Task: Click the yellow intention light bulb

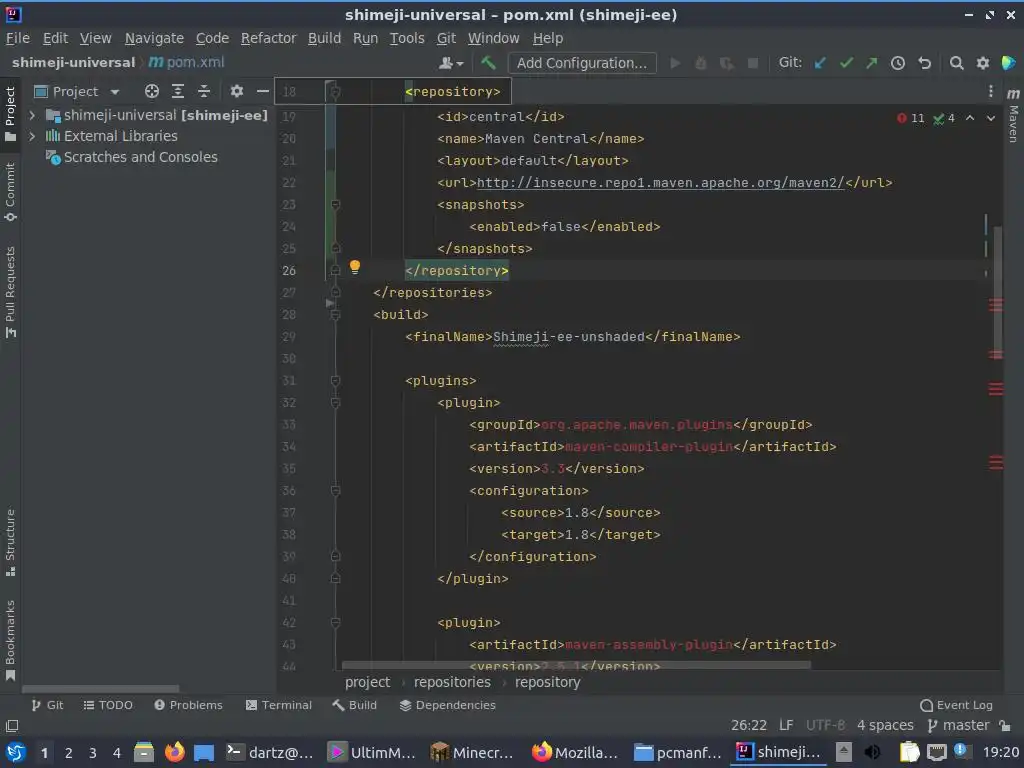Action: [x=355, y=266]
